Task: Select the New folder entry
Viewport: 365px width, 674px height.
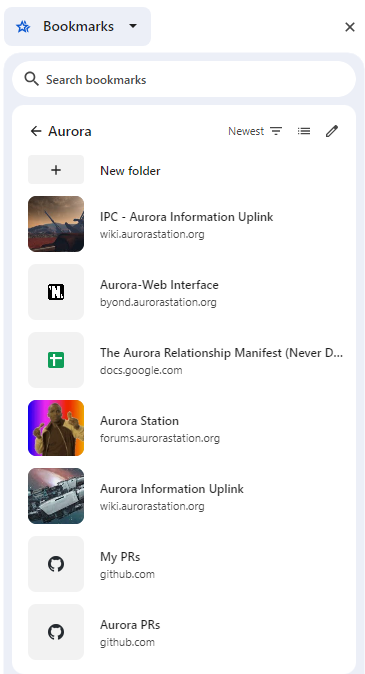Action: [186, 170]
